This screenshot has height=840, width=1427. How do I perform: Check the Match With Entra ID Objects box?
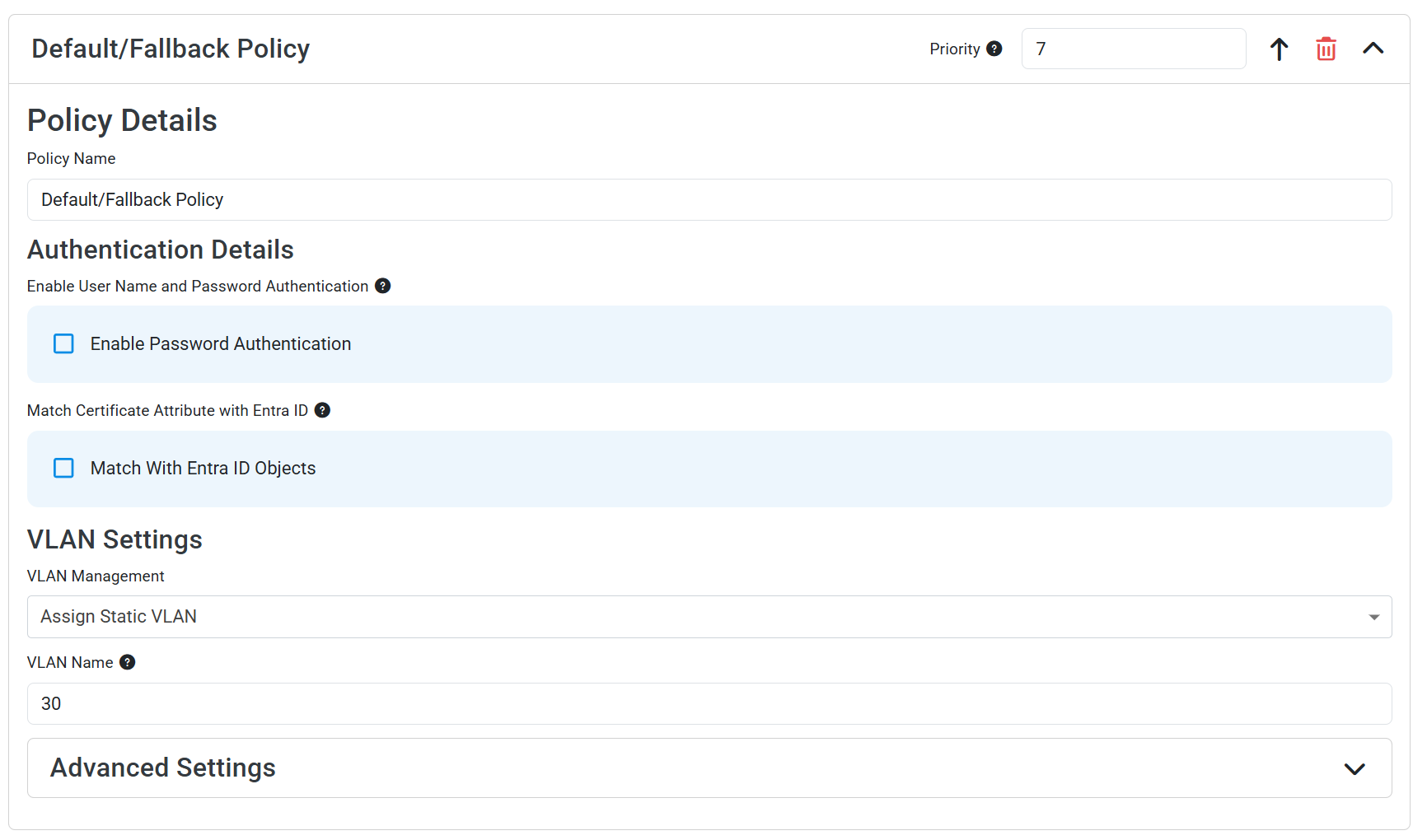[63, 468]
